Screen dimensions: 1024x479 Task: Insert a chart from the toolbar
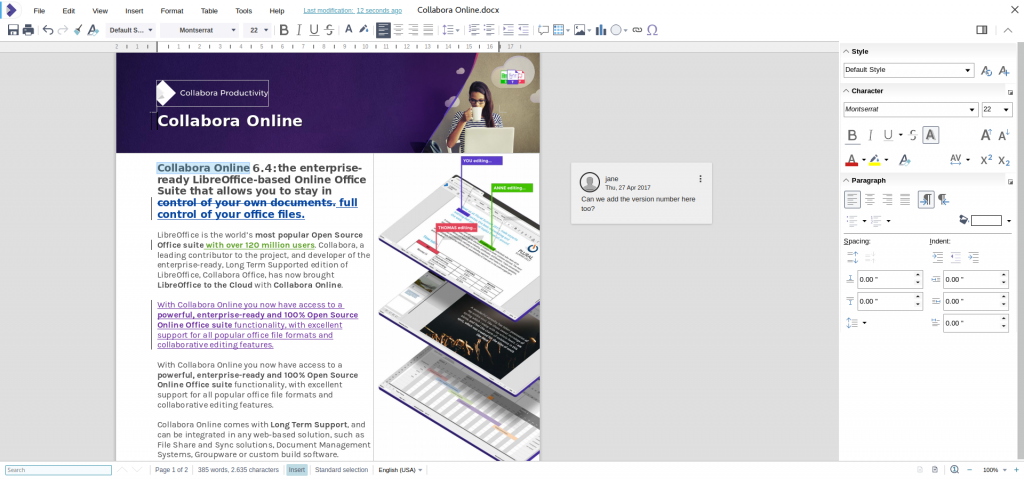601,30
